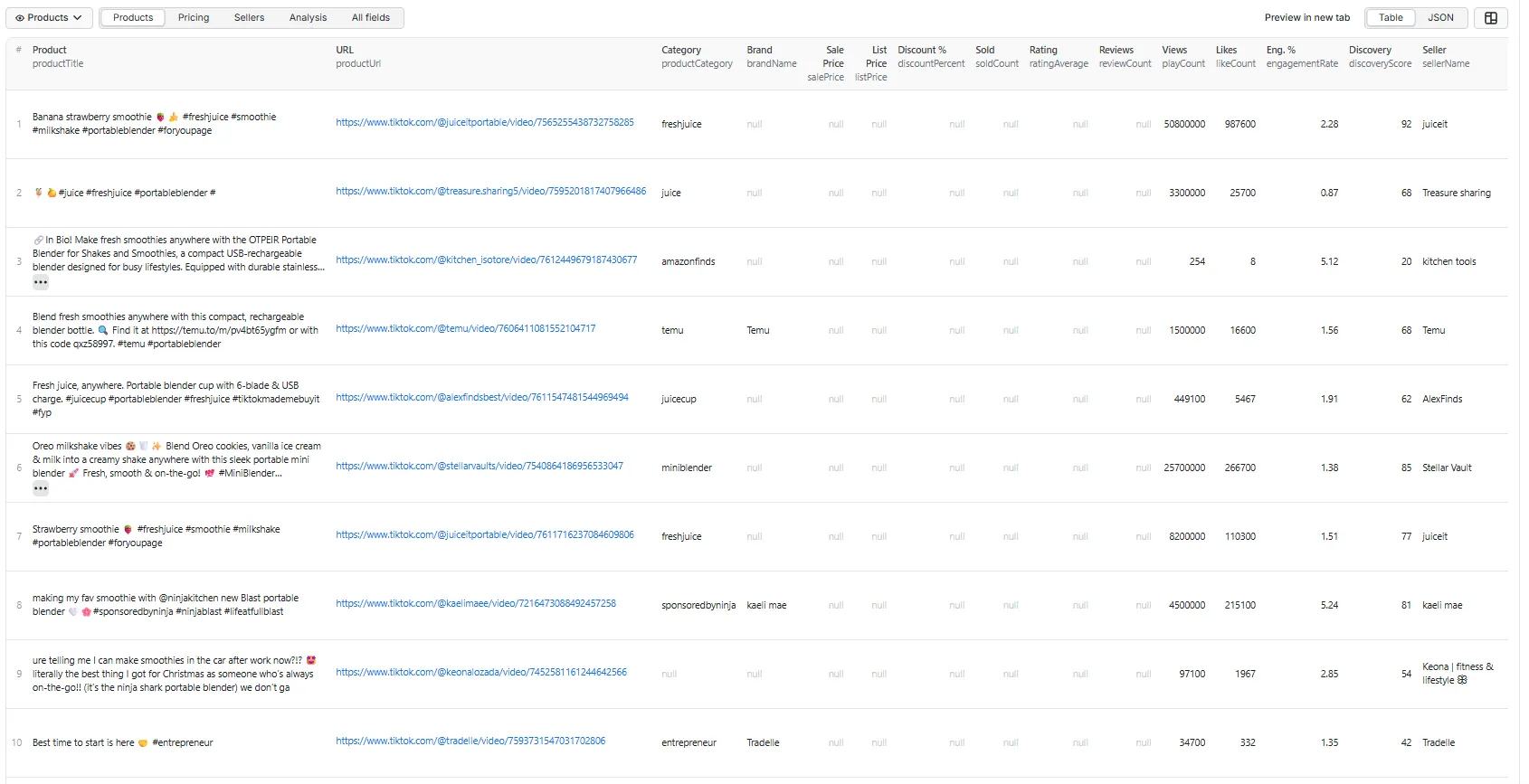Select Keona fitness & lifestyle seller cell
The width and height of the screenshot is (1529, 784).
tap(1458, 674)
